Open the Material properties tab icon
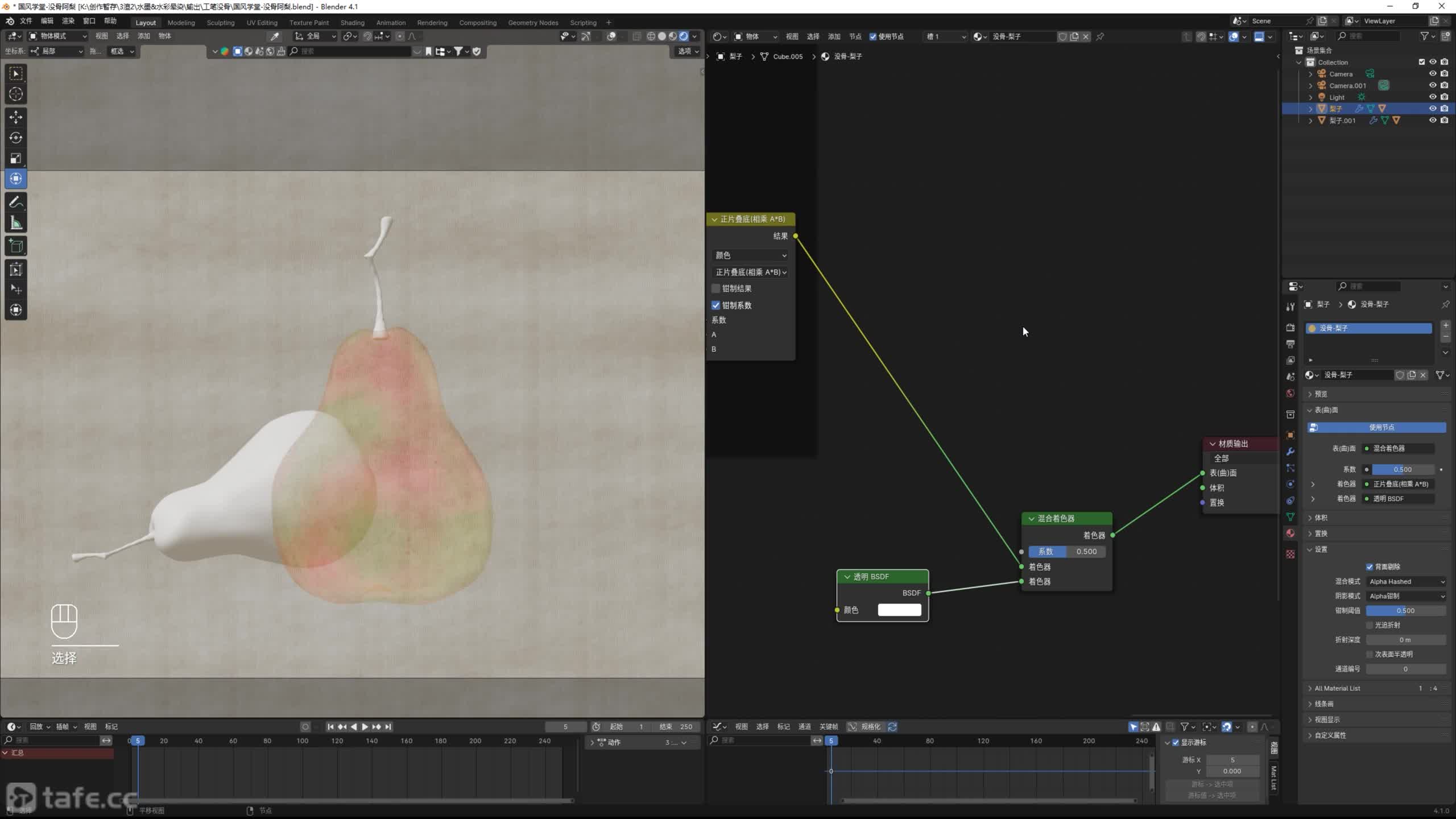 click(1290, 533)
